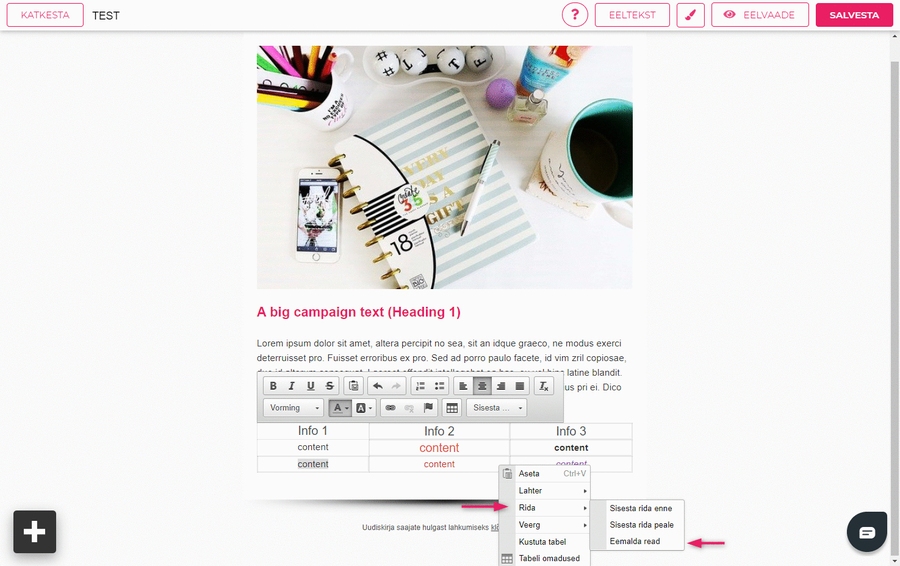Open the Sisesta insert dropdown
The height and width of the screenshot is (566, 900).
pyautogui.click(x=497, y=408)
